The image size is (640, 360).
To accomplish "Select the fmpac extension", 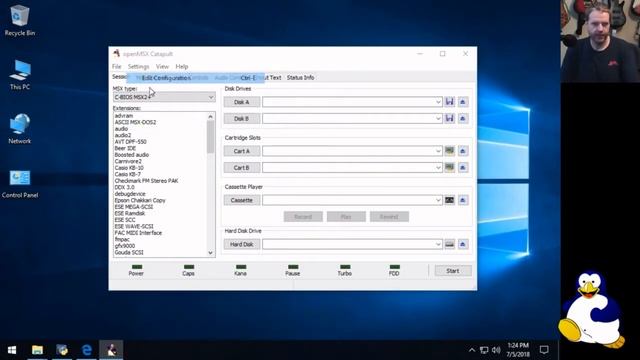I will (x=122, y=240).
